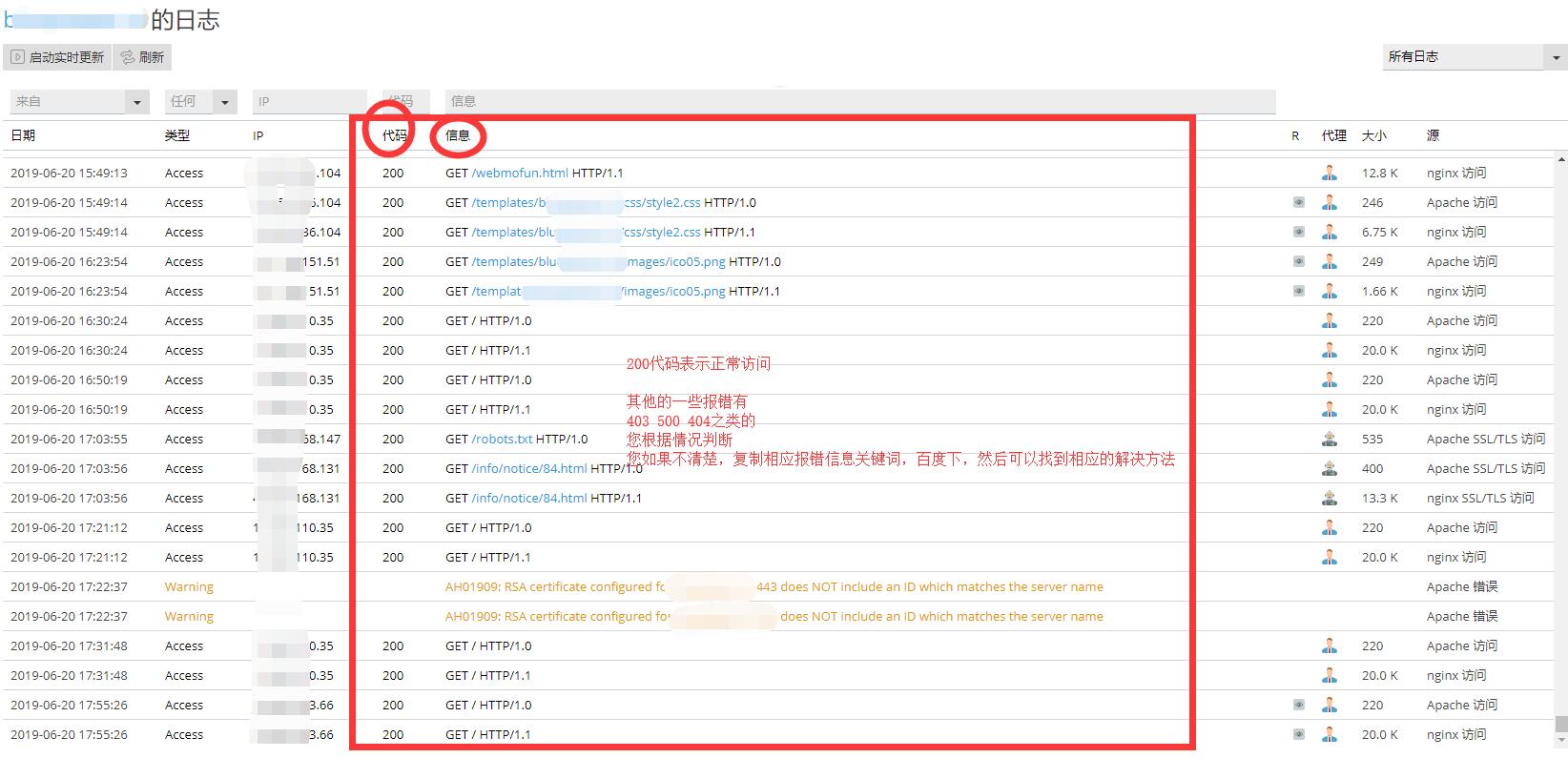Focus the 信息 message filter field
The height and width of the screenshot is (758, 1568).
[x=860, y=101]
